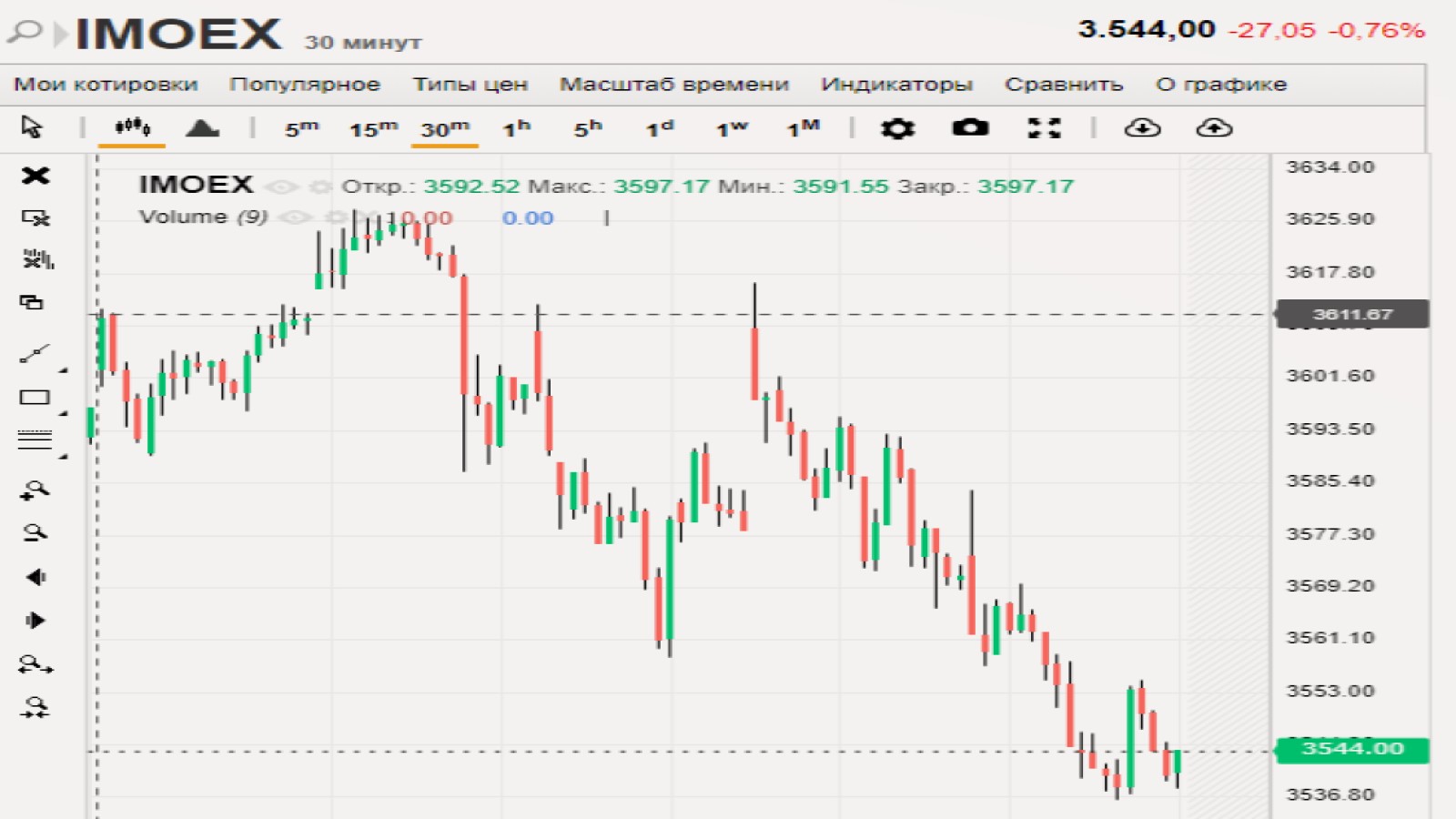
Task: Move chart view to the left
Action: coord(35,577)
